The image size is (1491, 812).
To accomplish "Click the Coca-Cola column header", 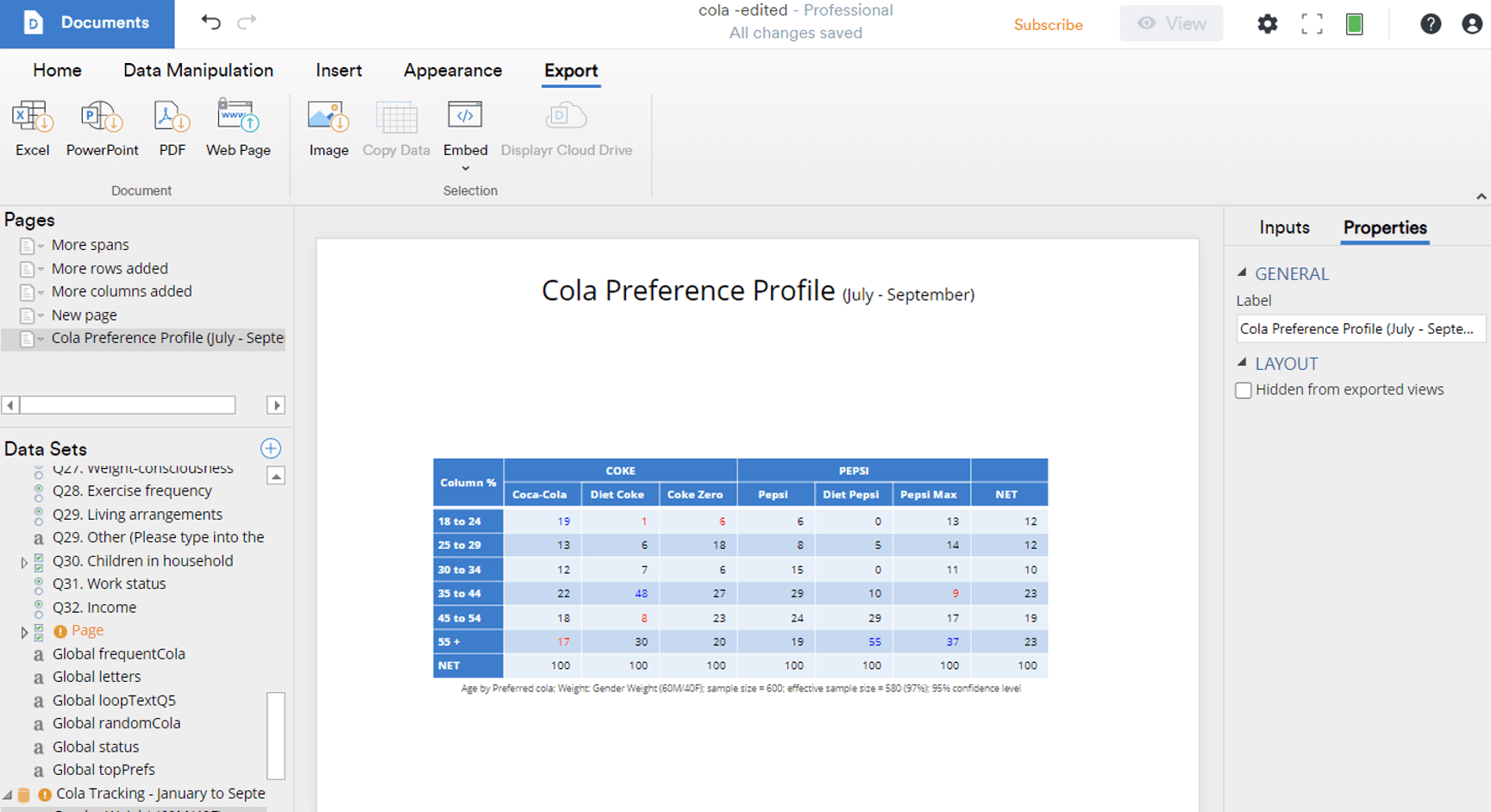I will (540, 495).
